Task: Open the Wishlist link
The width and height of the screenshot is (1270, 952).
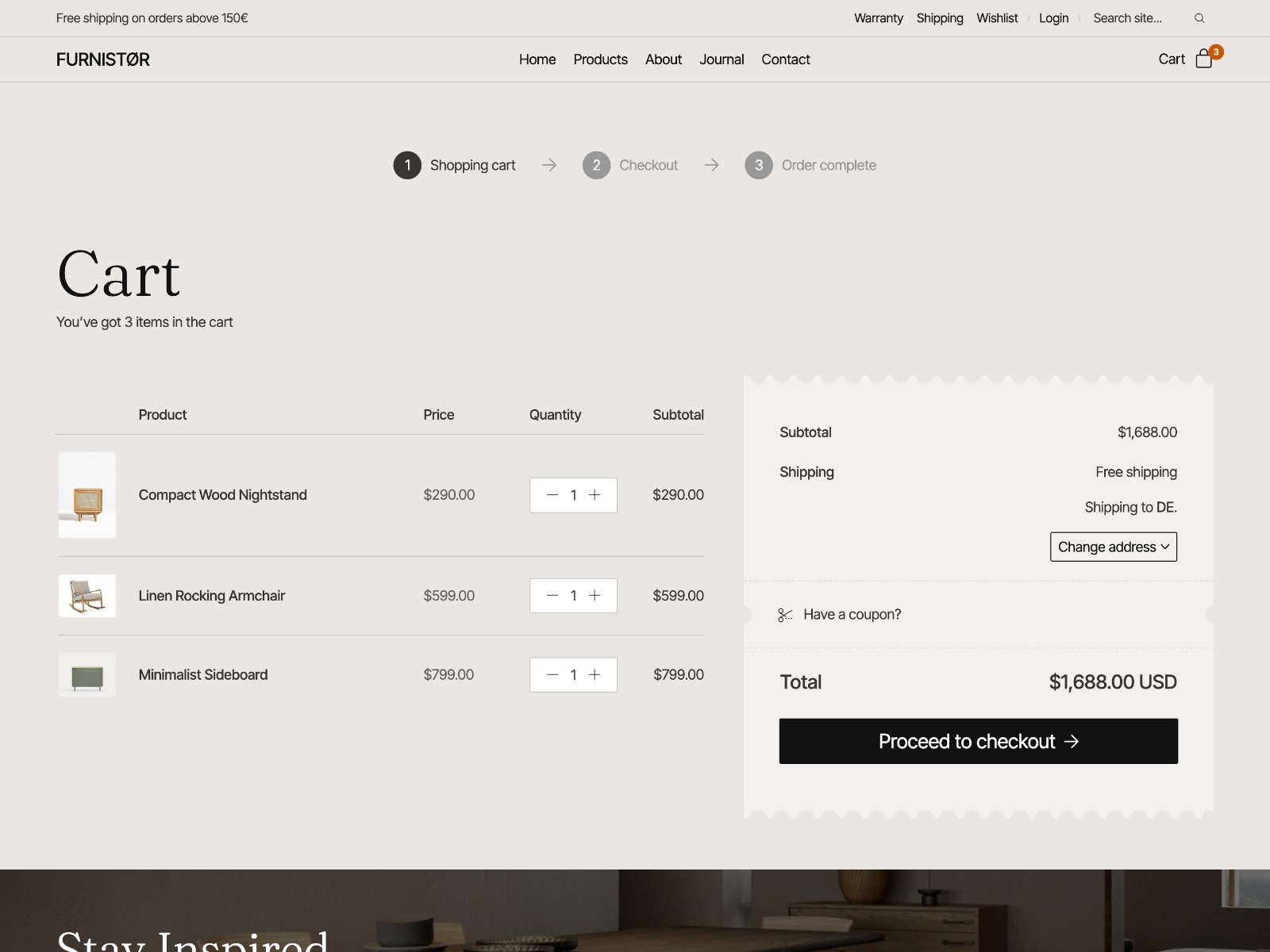Action: pos(996,18)
